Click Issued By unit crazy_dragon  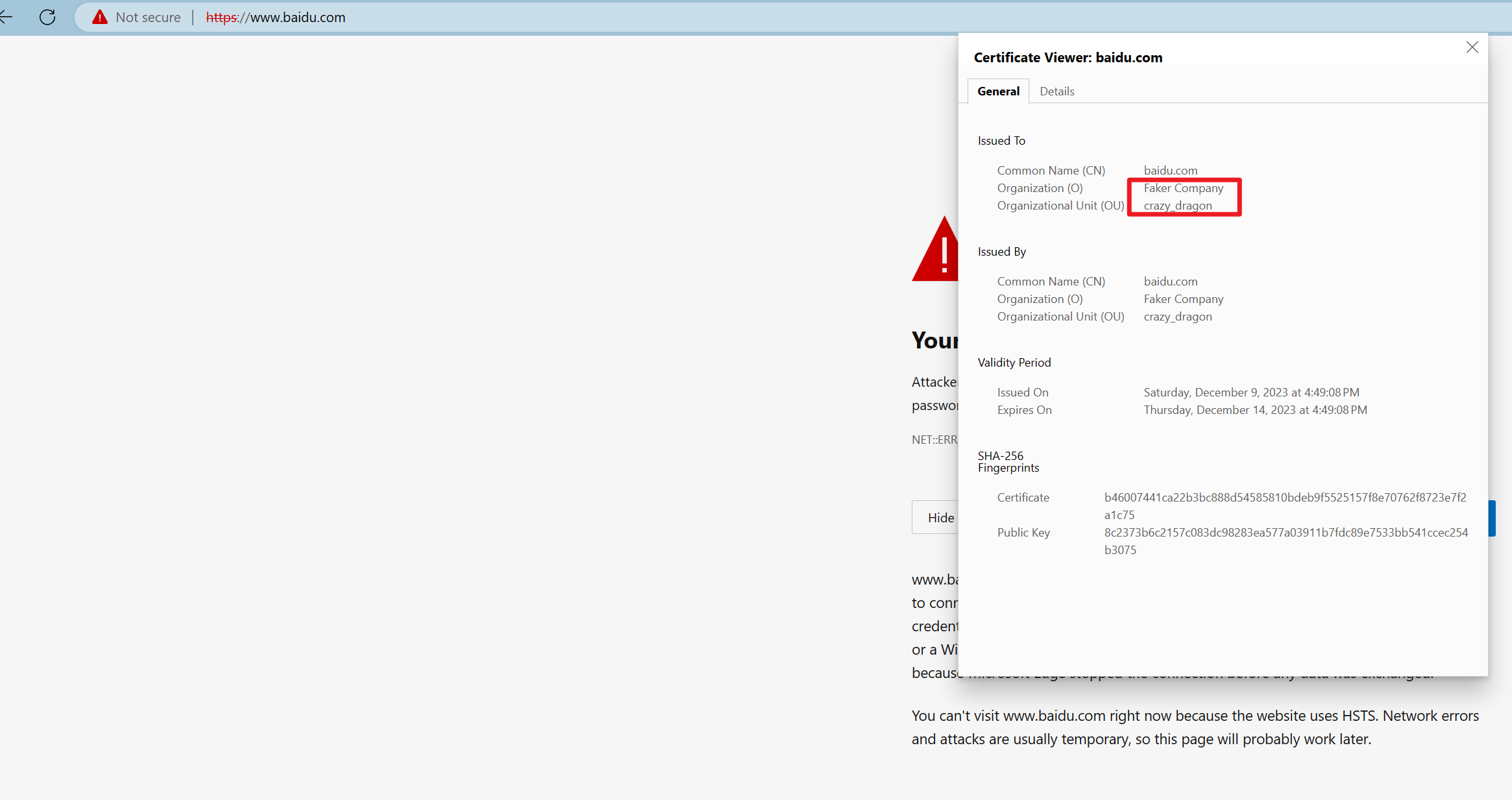tap(1178, 317)
